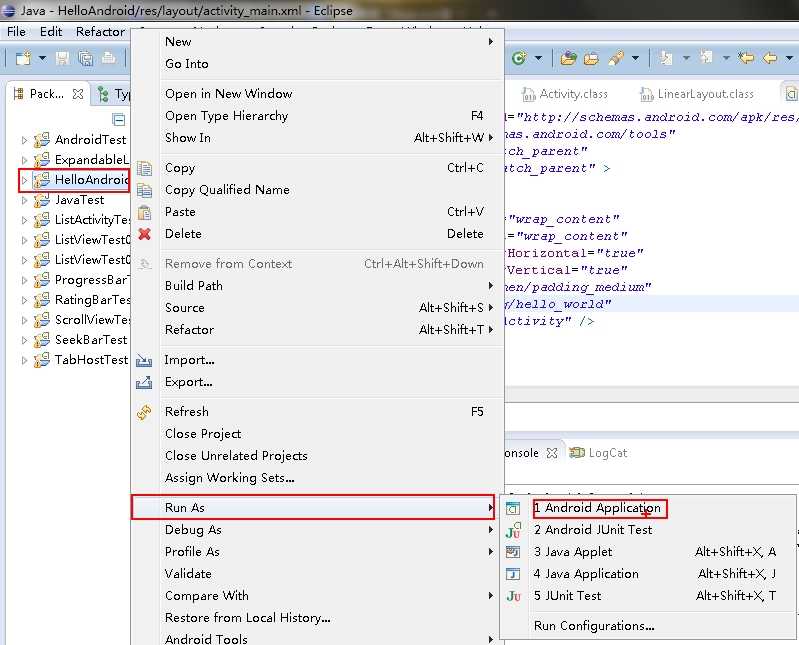
Task: Click the Paste icon in context menu
Action: pos(144,212)
